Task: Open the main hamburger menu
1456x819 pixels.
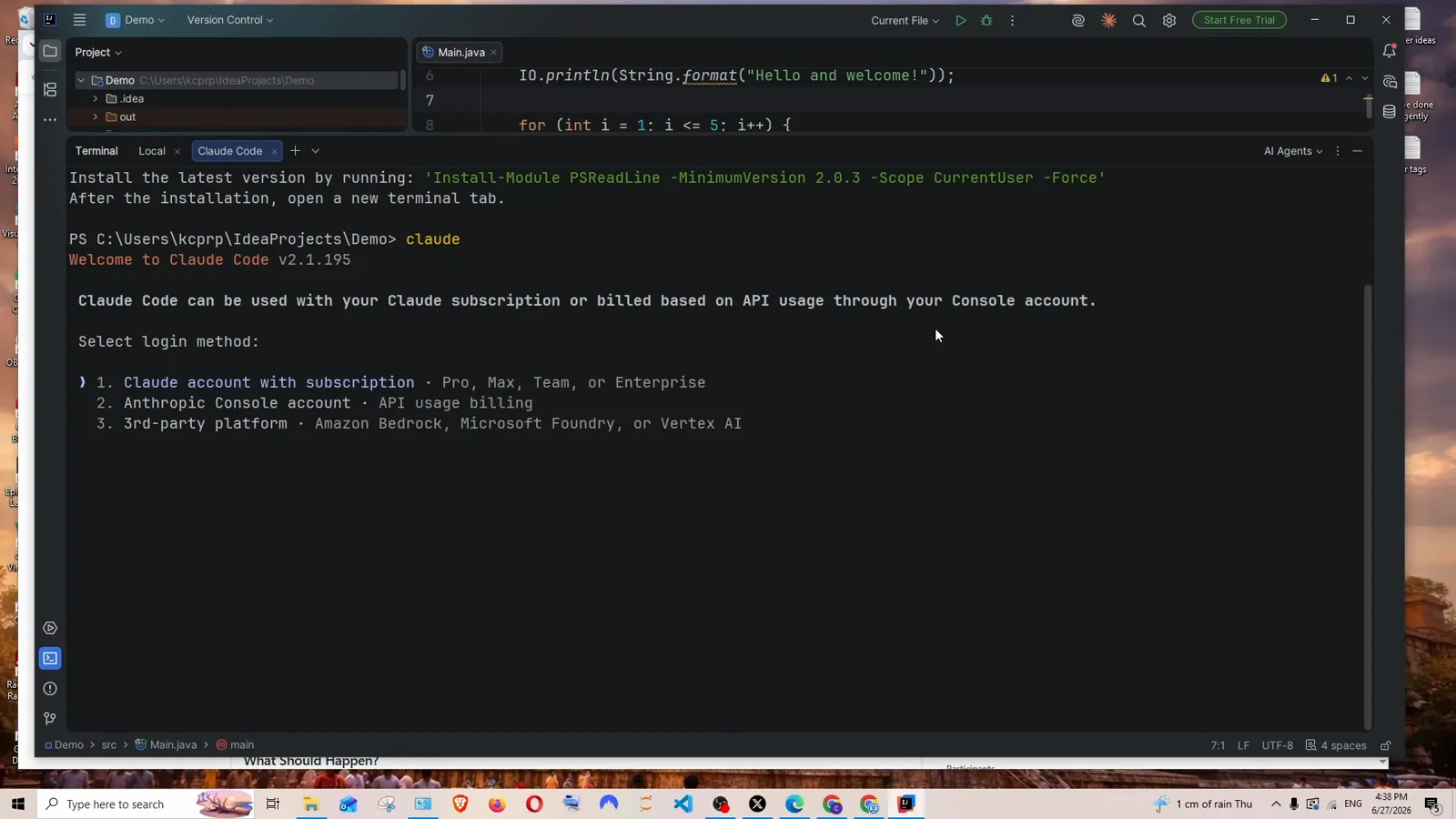Action: 79,20
